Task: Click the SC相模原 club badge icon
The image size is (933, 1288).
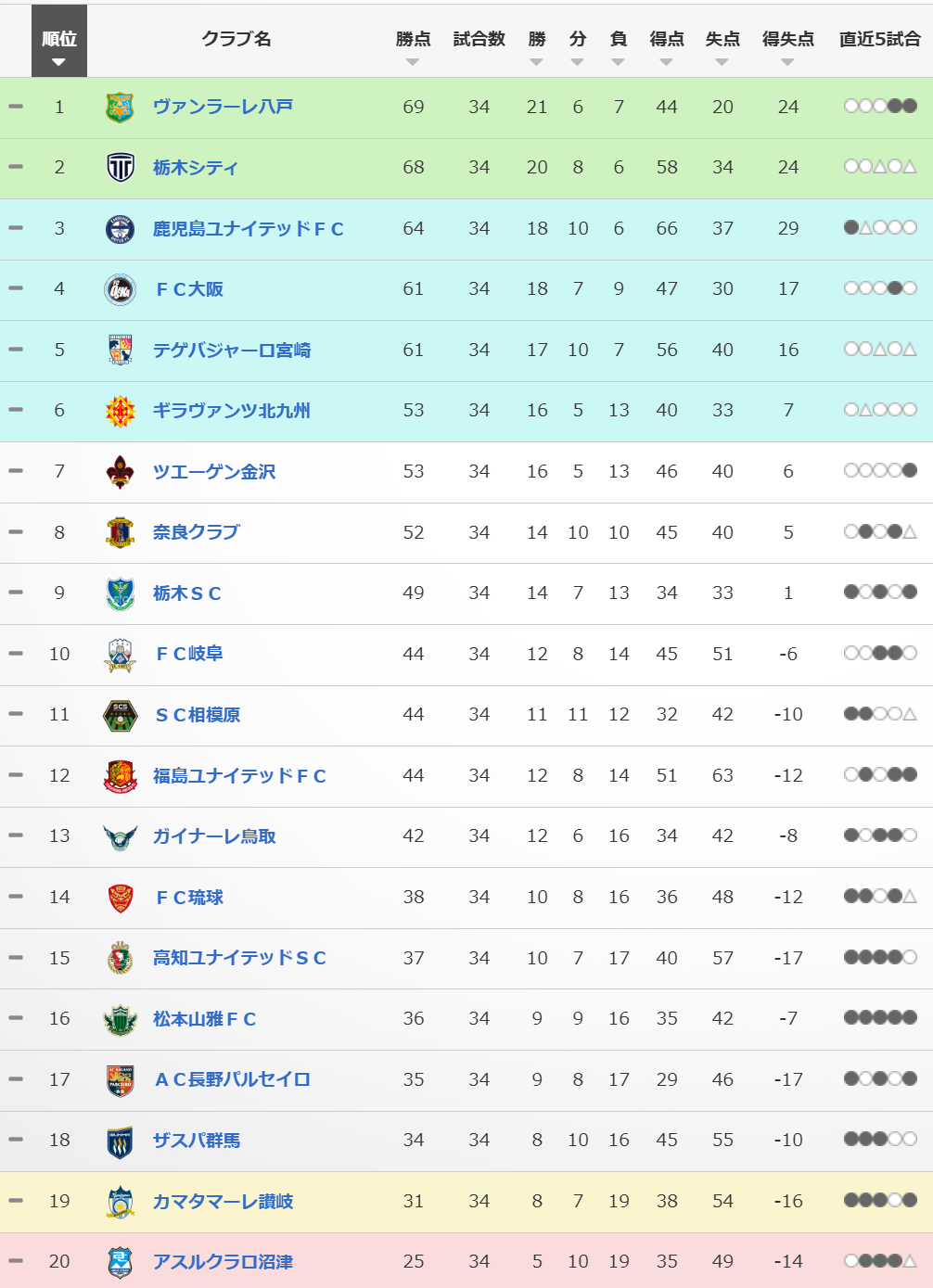Action: click(120, 715)
